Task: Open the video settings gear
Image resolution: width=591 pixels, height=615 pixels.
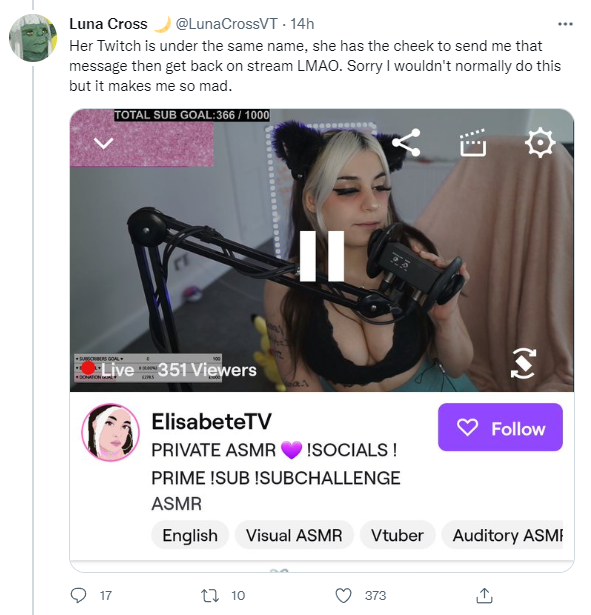Action: [540, 142]
